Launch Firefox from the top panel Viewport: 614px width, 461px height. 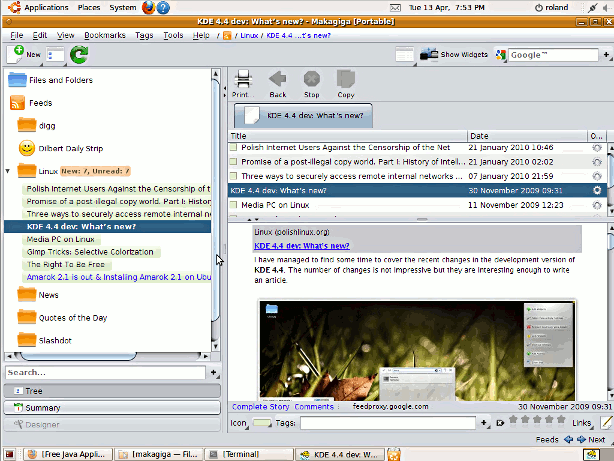pos(148,7)
